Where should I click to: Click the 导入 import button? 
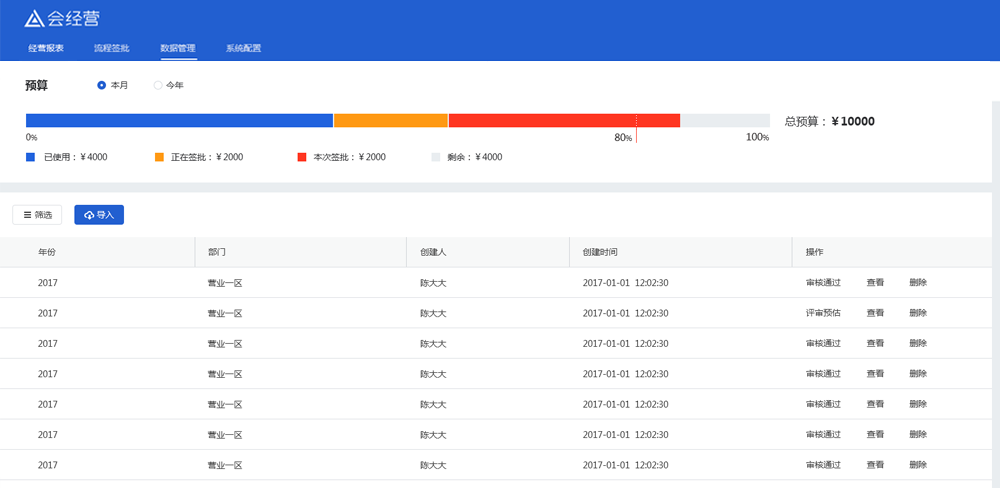(x=99, y=215)
